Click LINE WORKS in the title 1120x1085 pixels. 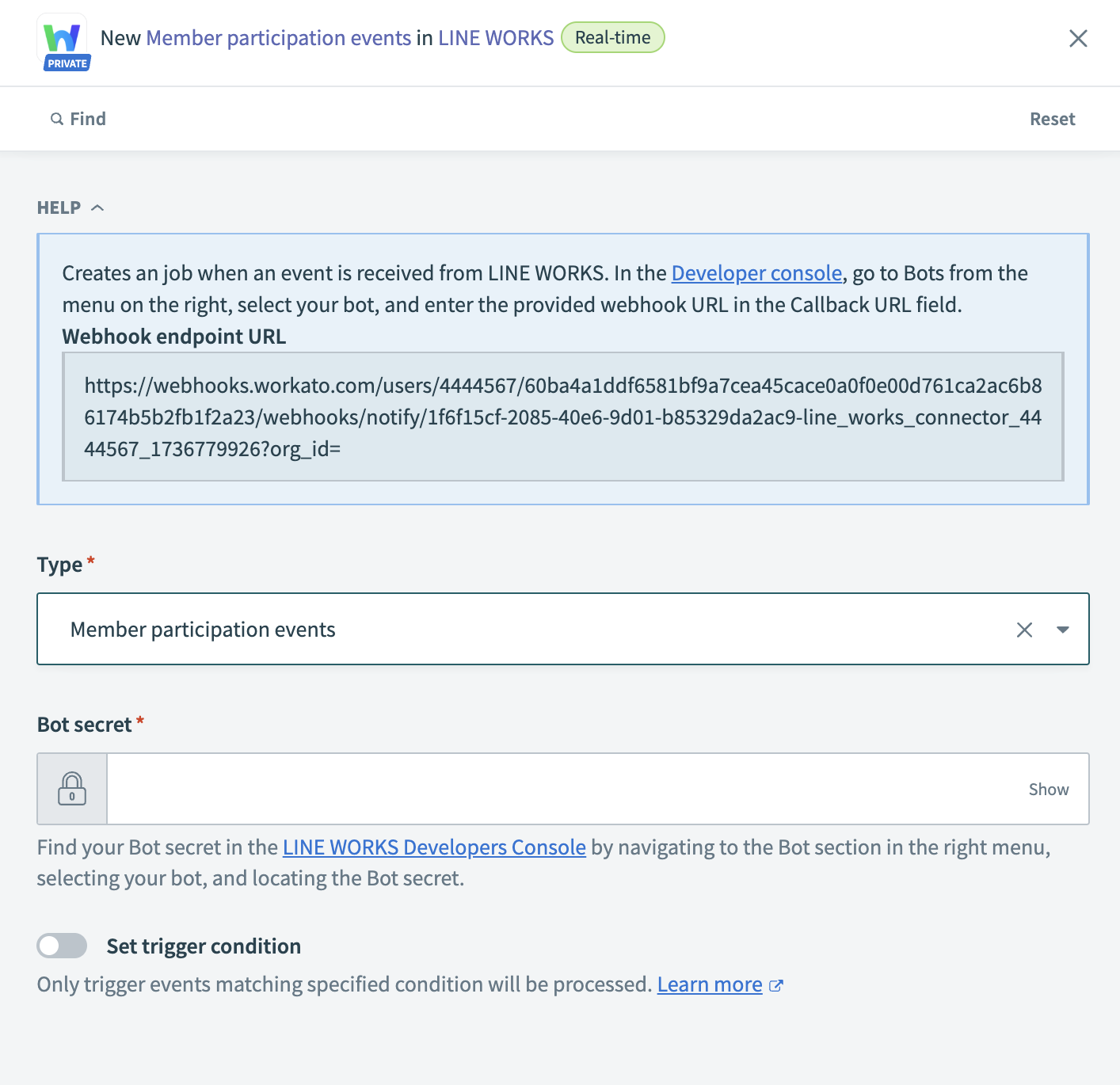pos(496,38)
